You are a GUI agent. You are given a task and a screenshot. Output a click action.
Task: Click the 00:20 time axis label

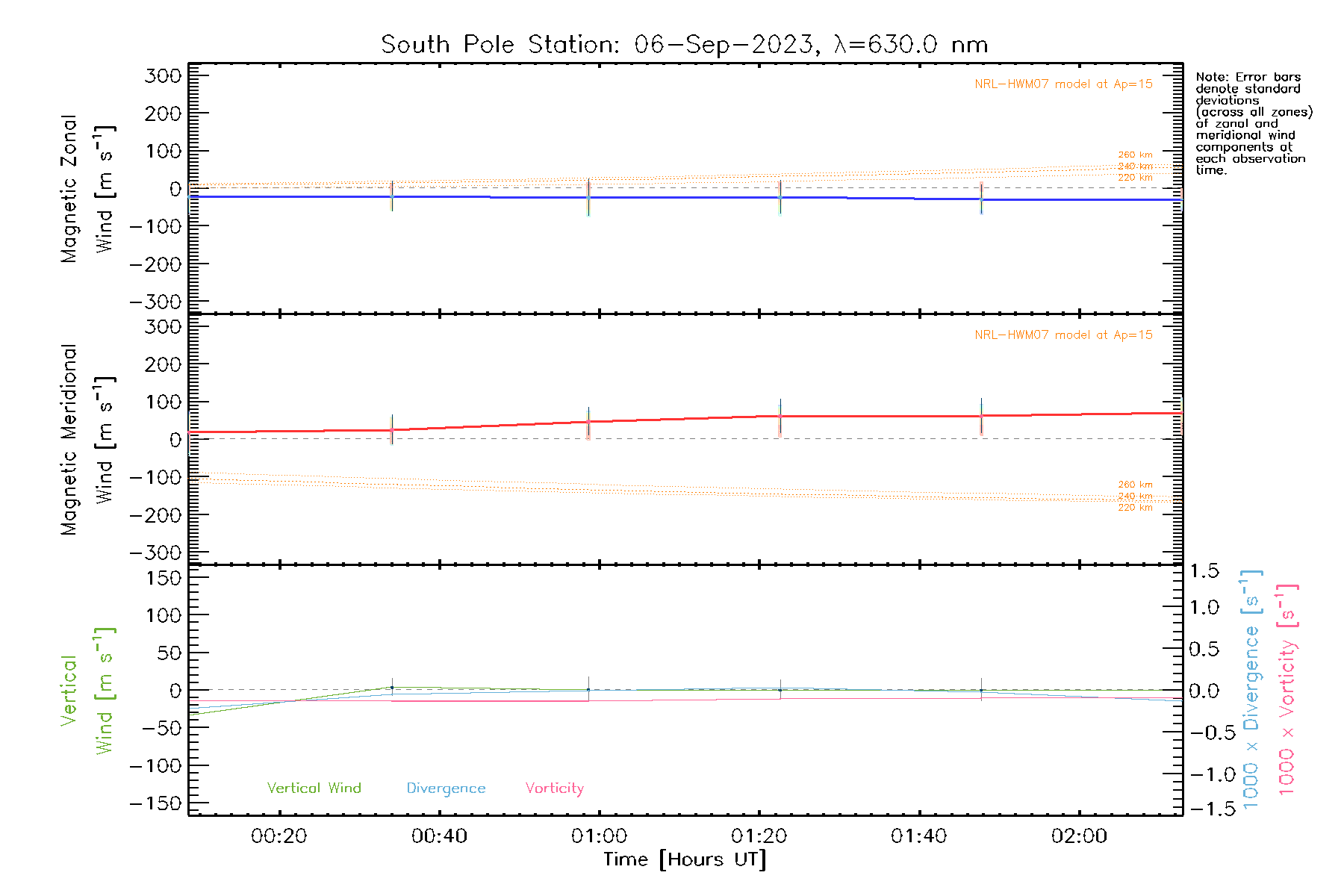[x=279, y=836]
